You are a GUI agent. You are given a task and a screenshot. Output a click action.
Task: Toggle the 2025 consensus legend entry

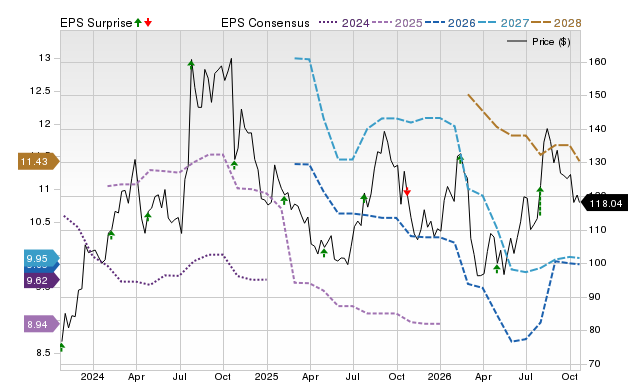click(x=397, y=23)
